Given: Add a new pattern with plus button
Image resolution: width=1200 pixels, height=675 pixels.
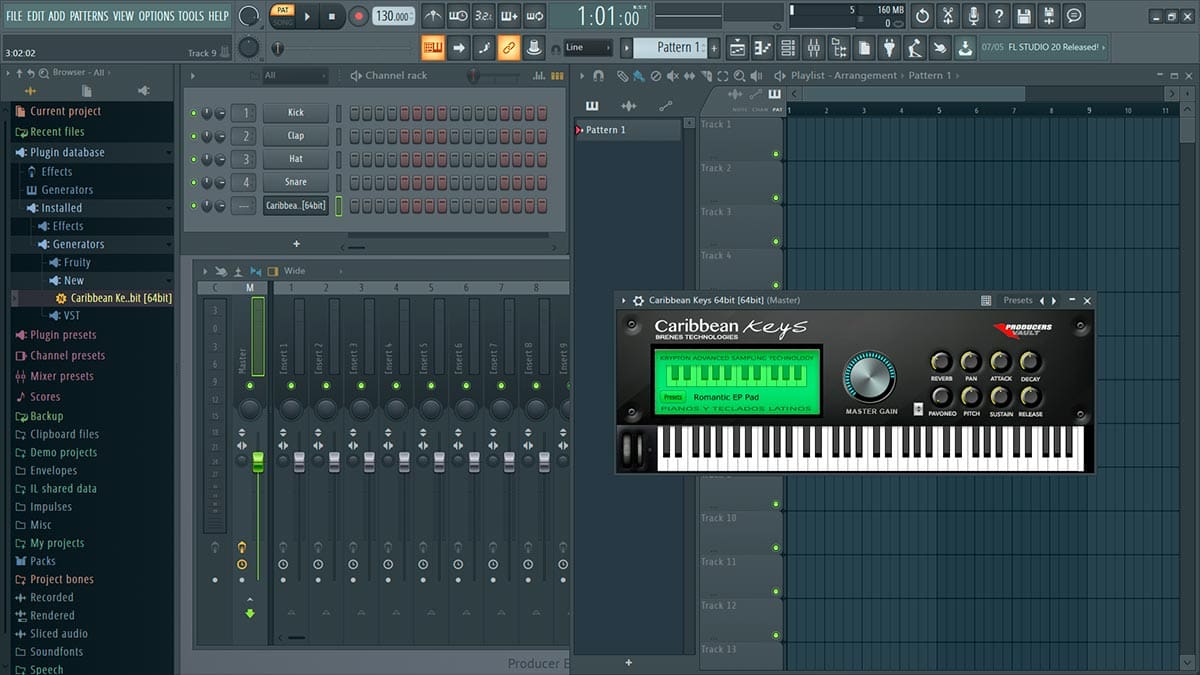Looking at the screenshot, I should click(x=714, y=47).
